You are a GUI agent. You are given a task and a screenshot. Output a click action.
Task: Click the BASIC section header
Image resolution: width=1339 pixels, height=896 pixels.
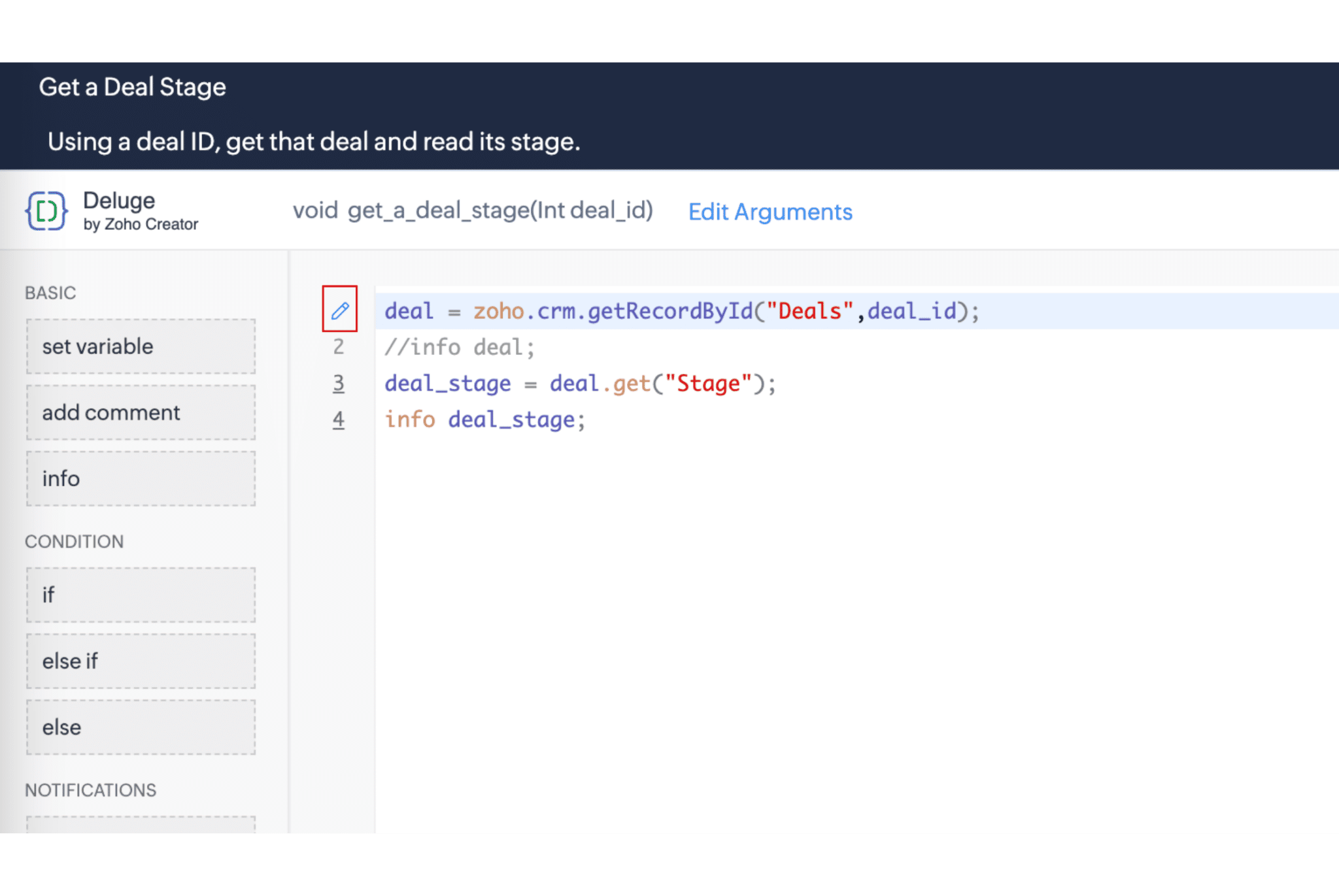(x=50, y=293)
